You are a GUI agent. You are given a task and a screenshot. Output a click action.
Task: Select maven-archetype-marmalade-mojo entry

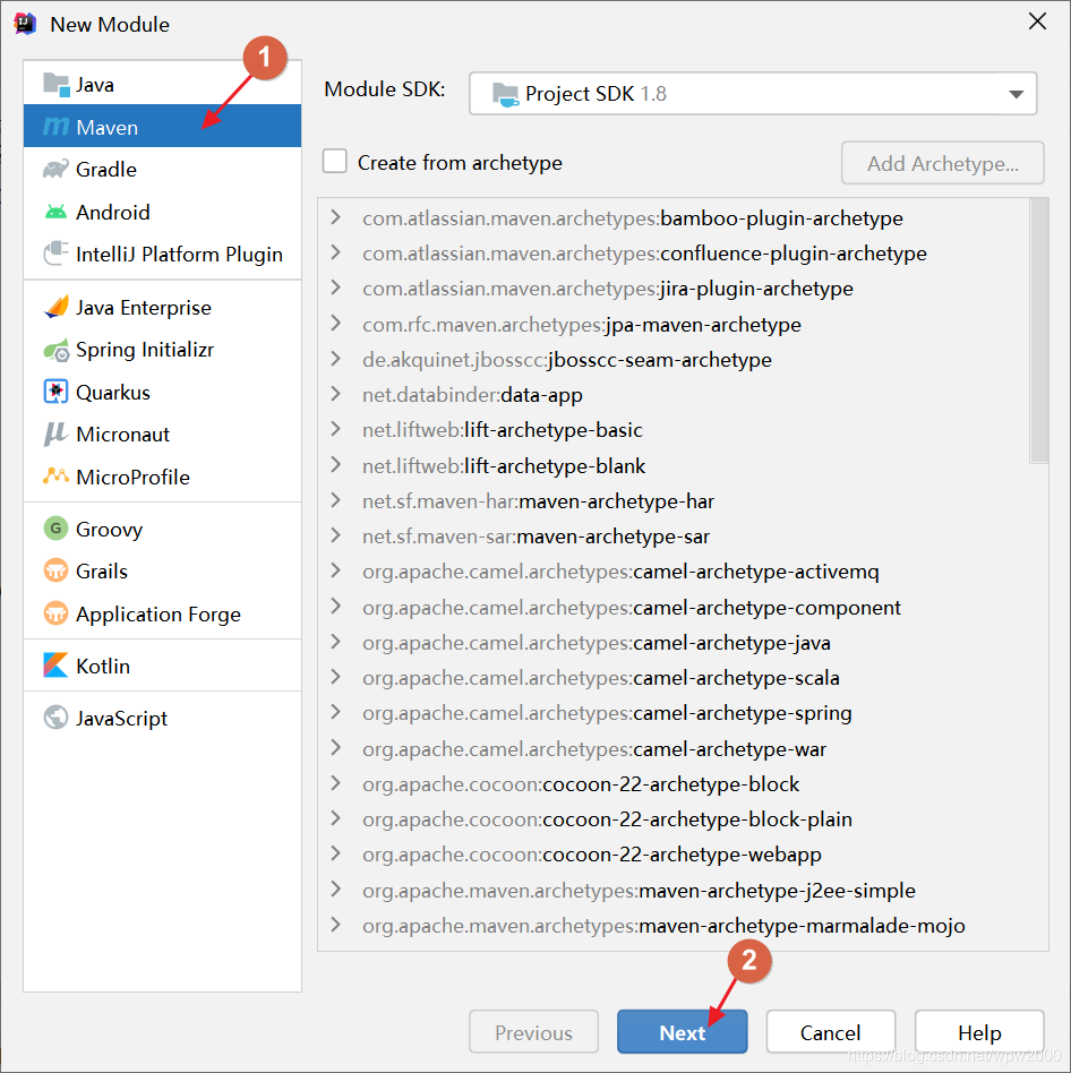tap(664, 925)
